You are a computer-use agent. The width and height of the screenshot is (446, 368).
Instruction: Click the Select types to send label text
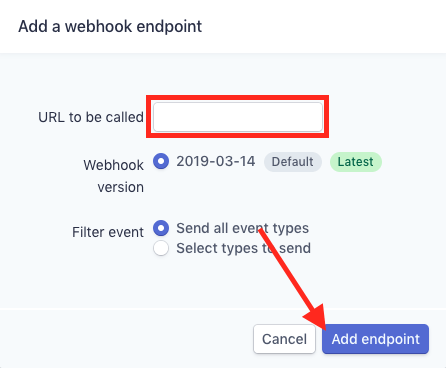(x=243, y=248)
